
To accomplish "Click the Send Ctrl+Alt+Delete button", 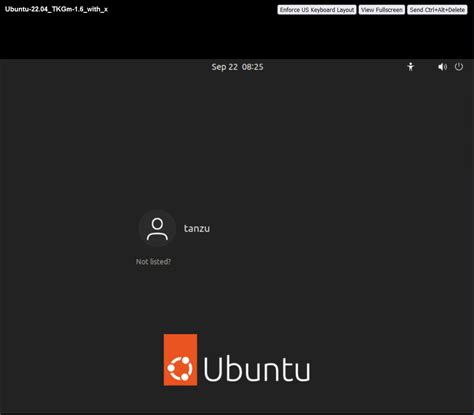I will coord(437,10).
